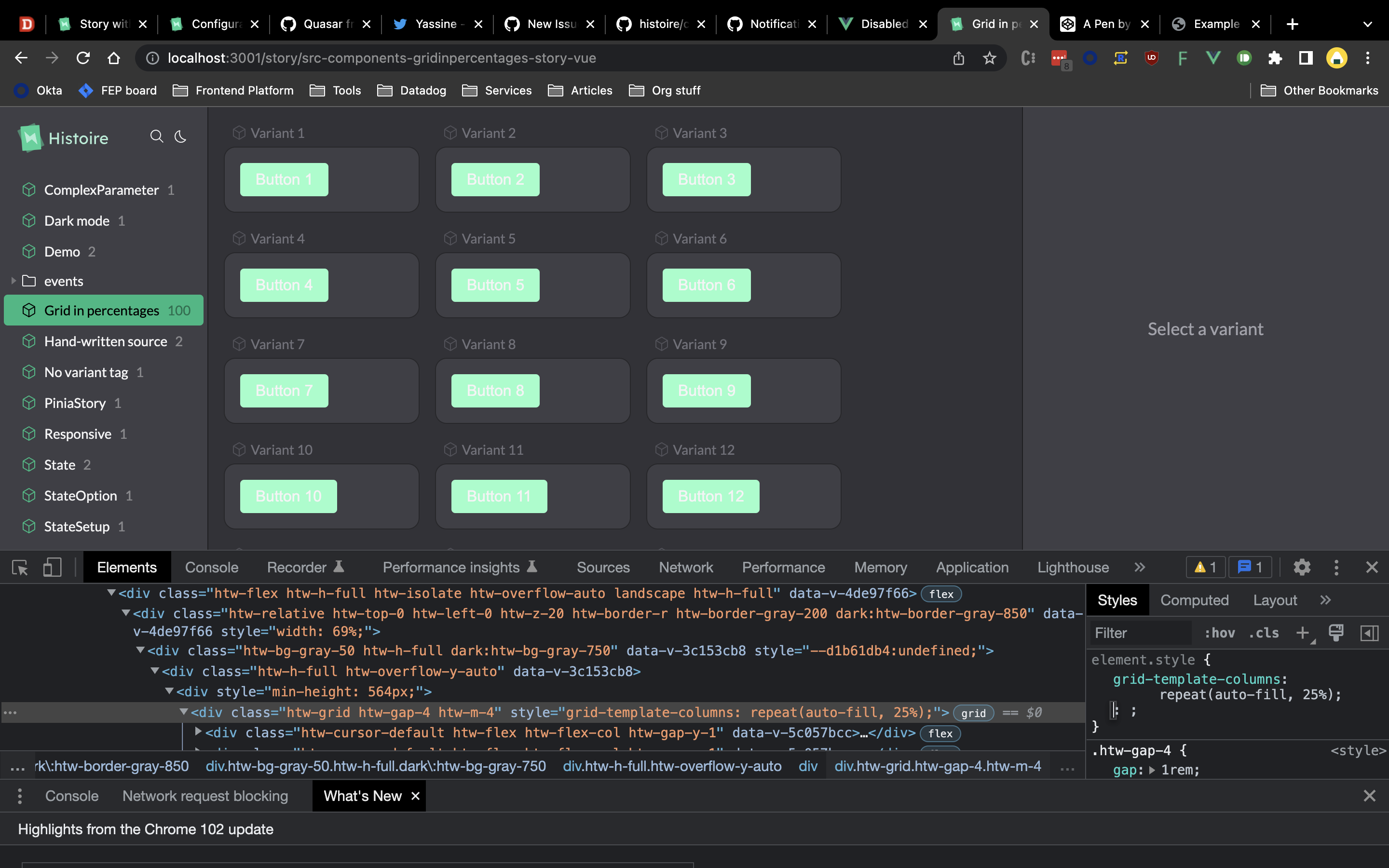Bookmark this page with star icon
Image resolution: width=1389 pixels, height=868 pixels.
(x=989, y=58)
